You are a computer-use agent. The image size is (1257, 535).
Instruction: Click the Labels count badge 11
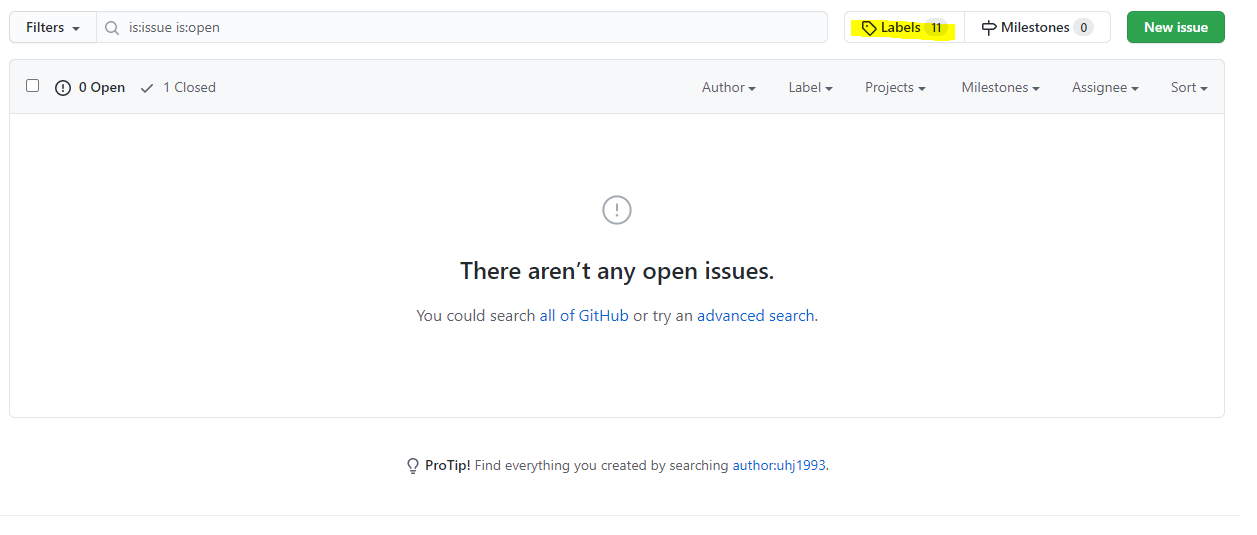[936, 28]
